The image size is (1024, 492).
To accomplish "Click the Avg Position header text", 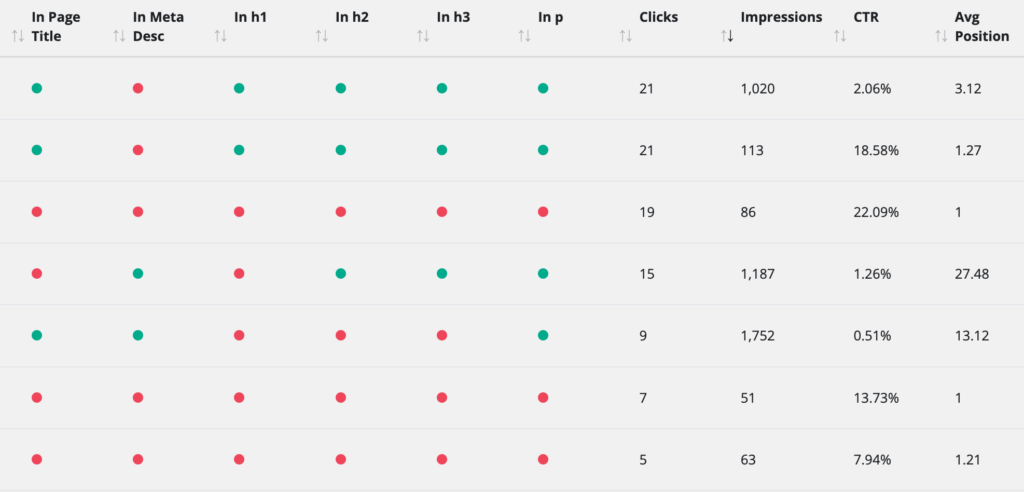I will [982, 27].
